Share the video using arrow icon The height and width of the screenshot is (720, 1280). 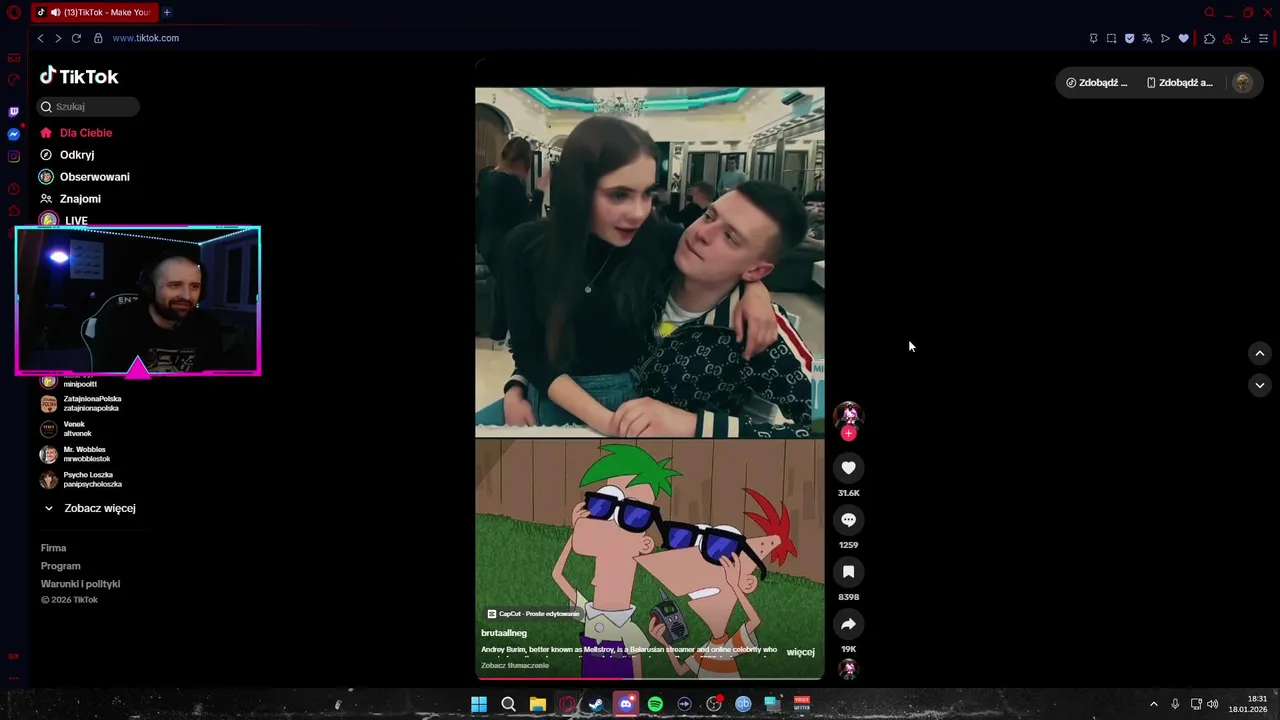click(x=848, y=624)
